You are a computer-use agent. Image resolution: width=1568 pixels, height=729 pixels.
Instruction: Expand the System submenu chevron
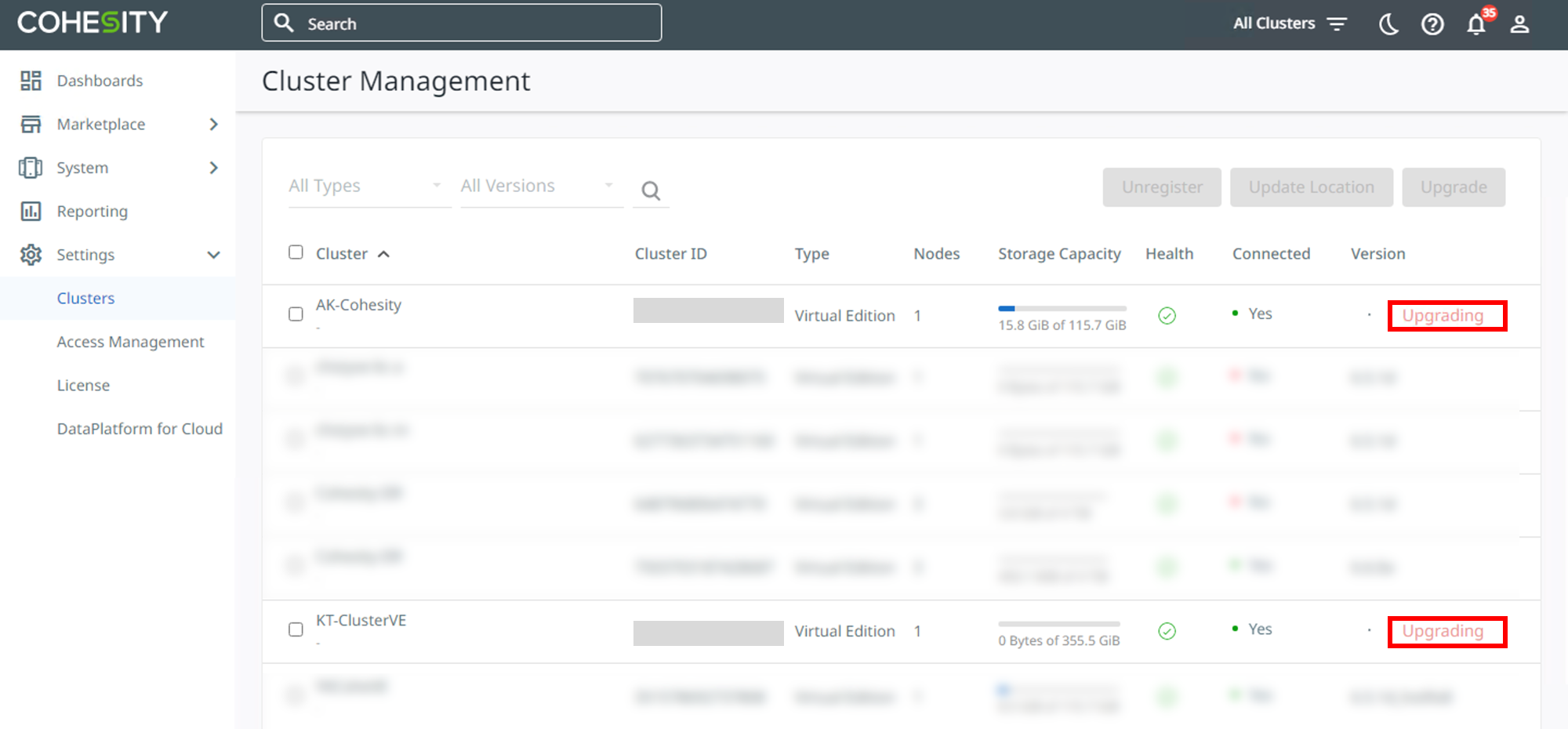click(x=214, y=168)
